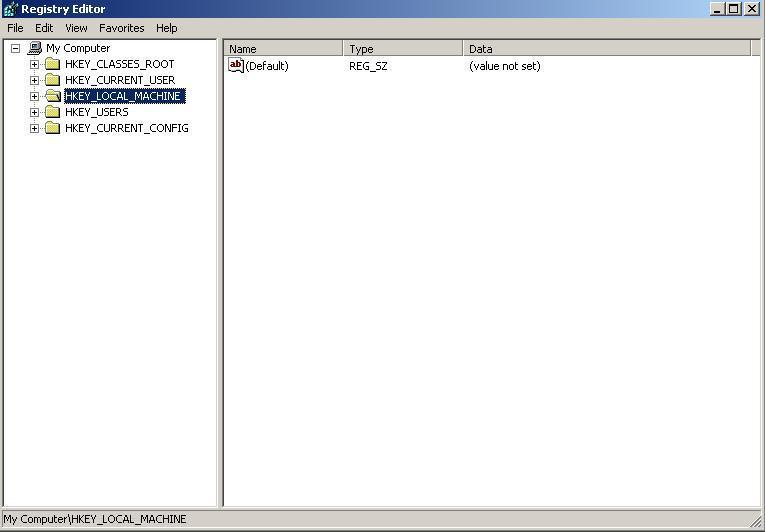Click the My Computer icon in tree
This screenshot has height=532, width=765.
tap(35, 48)
